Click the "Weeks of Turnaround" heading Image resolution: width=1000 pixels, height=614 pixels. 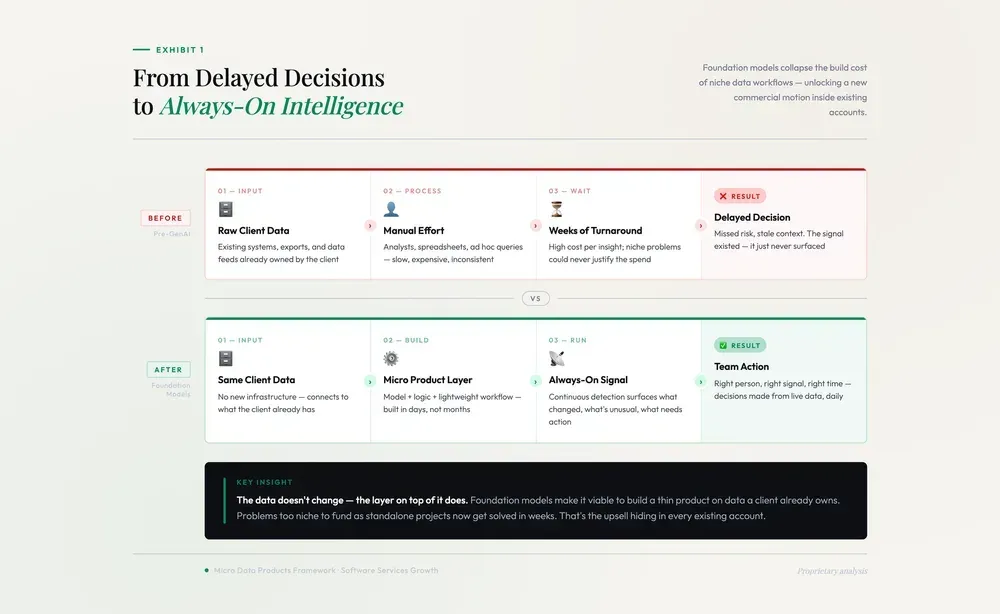595,231
